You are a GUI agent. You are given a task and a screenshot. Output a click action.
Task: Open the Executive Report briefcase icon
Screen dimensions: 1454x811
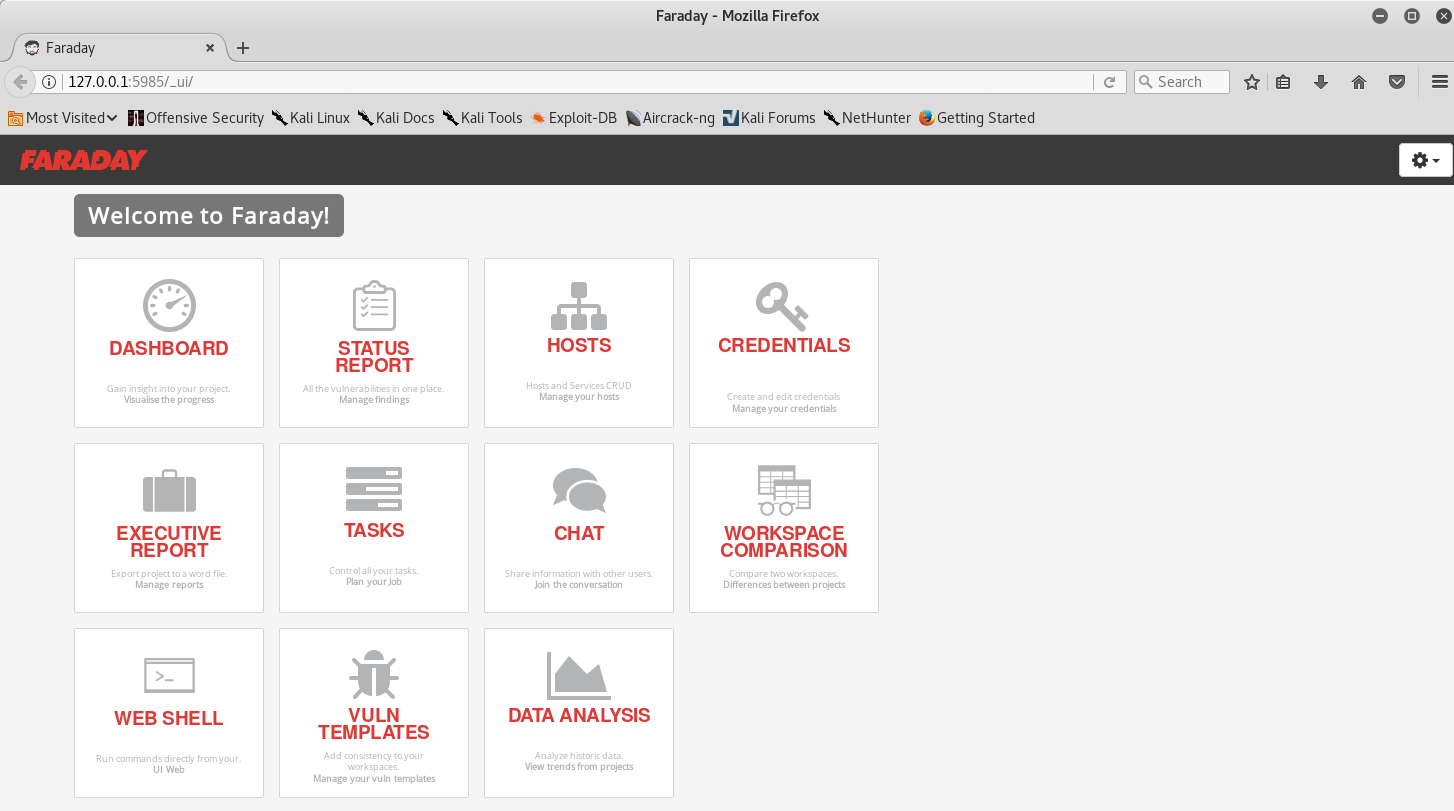169,491
